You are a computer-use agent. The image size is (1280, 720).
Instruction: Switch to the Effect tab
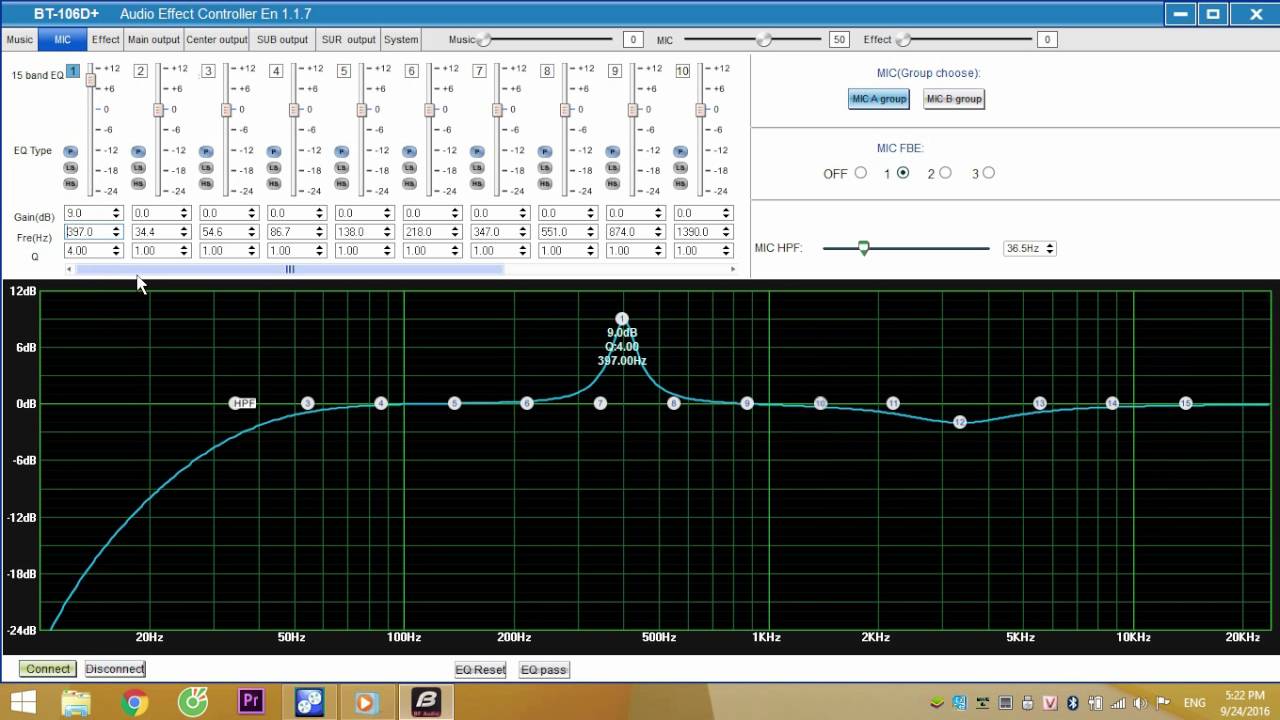pyautogui.click(x=105, y=40)
